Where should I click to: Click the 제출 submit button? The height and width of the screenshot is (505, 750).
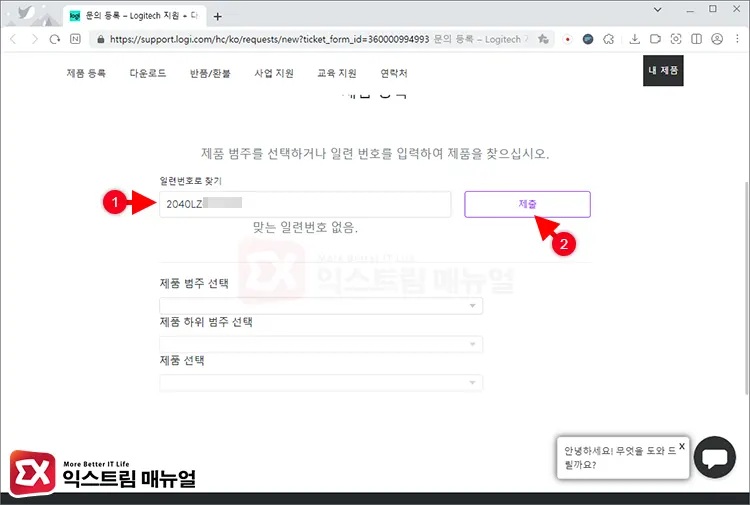[x=527, y=204]
